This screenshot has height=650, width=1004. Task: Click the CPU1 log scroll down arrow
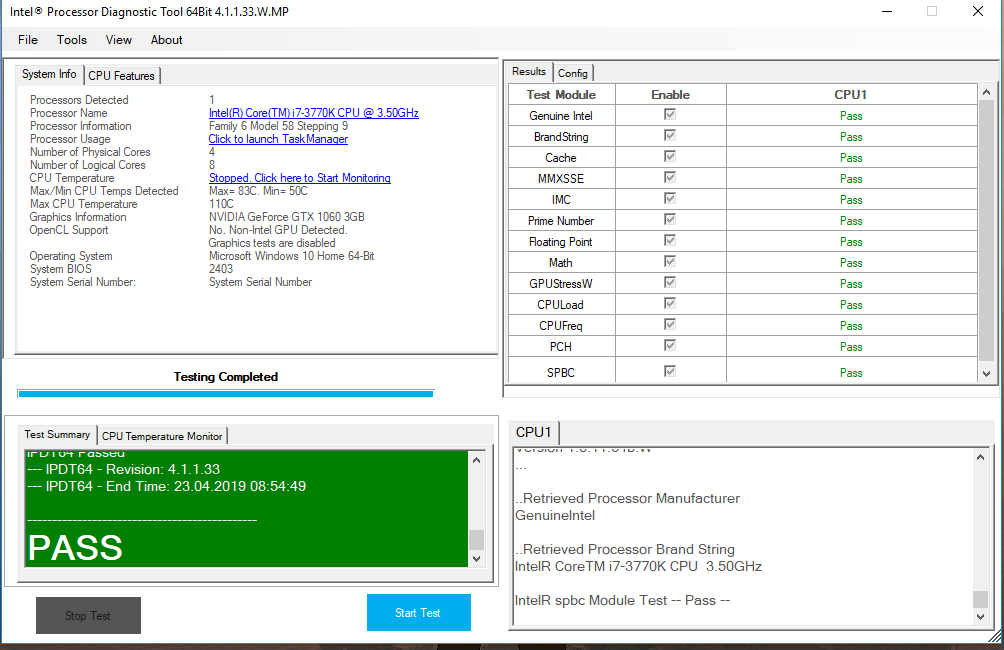[980, 617]
